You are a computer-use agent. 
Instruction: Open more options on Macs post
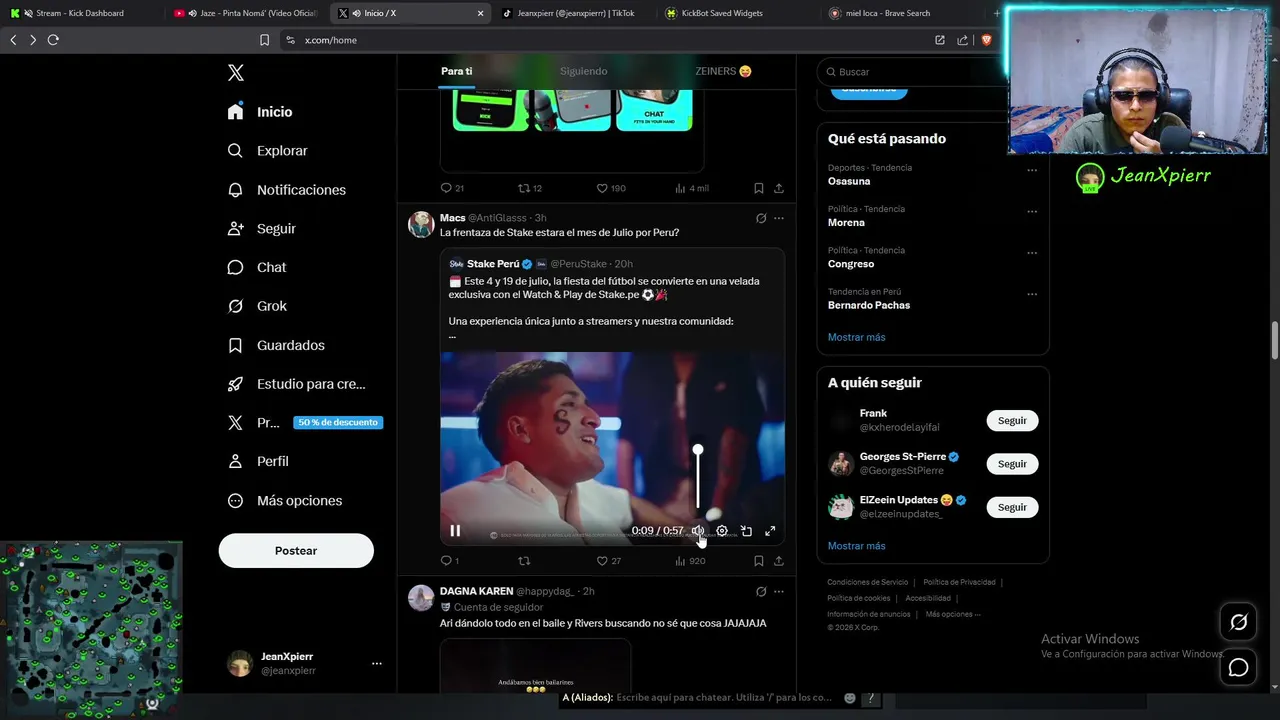tap(779, 218)
